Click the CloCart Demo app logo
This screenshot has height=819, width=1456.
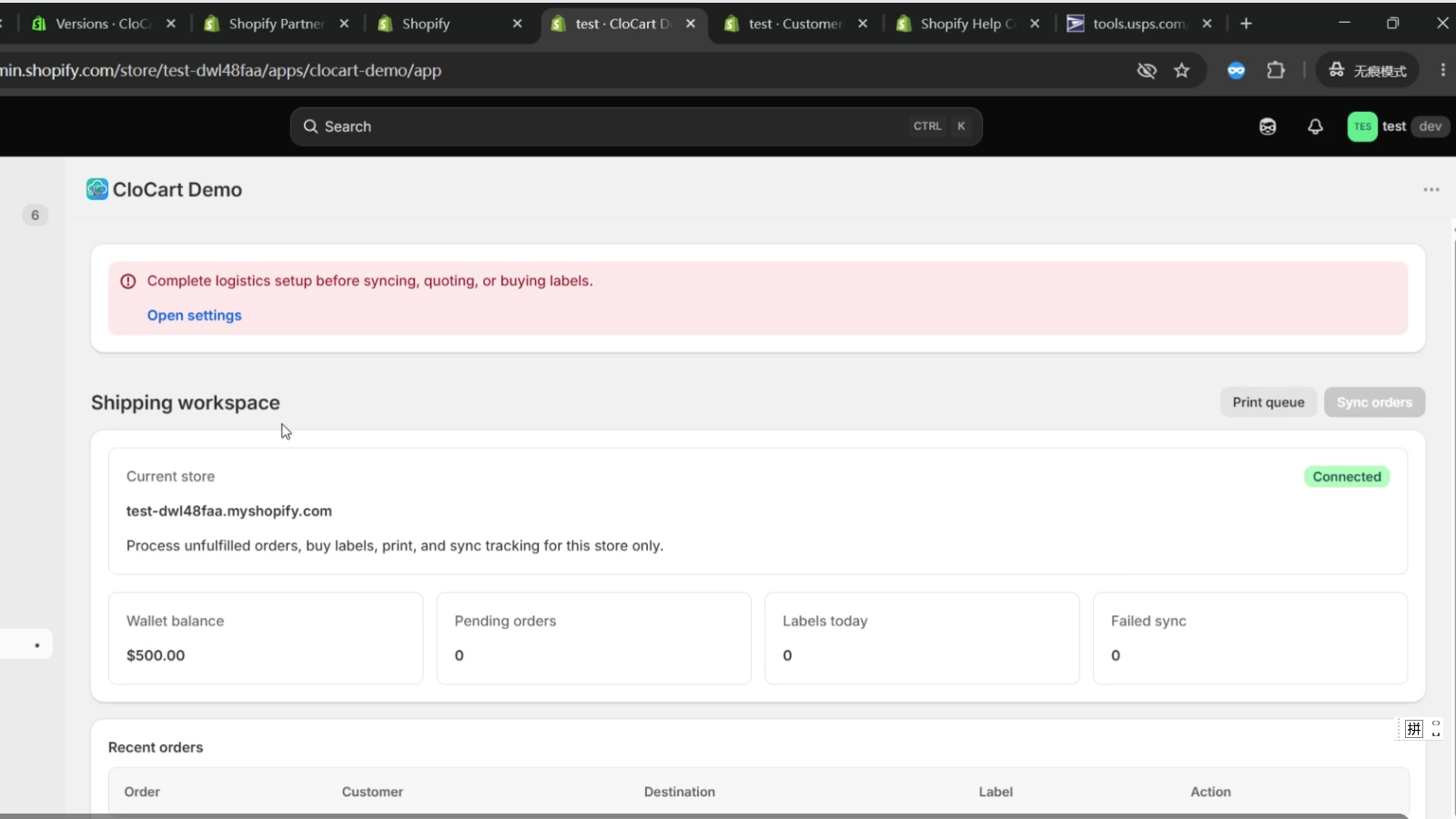[x=97, y=189]
